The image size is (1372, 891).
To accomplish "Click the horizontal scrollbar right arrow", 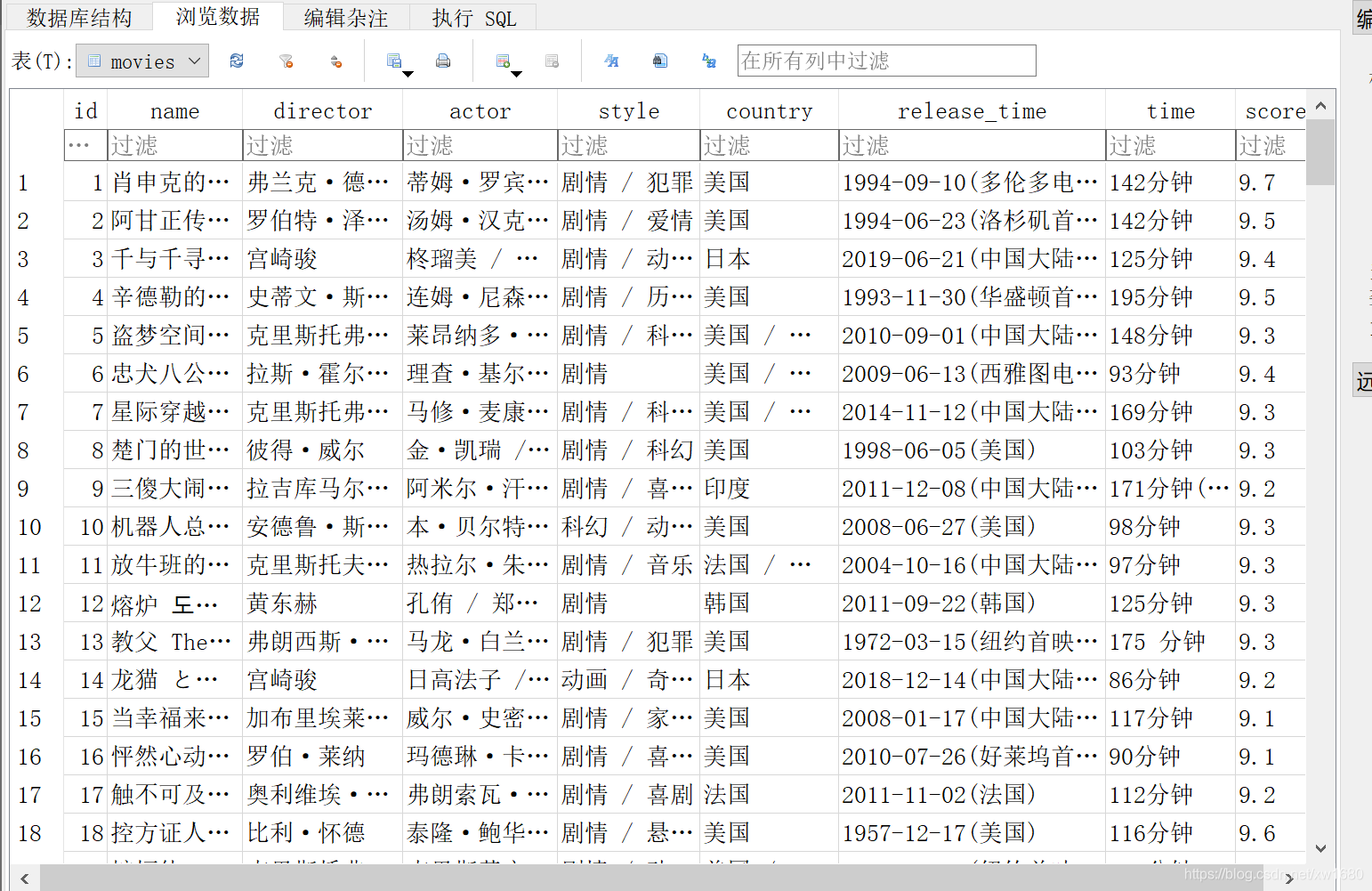I will click(1289, 878).
